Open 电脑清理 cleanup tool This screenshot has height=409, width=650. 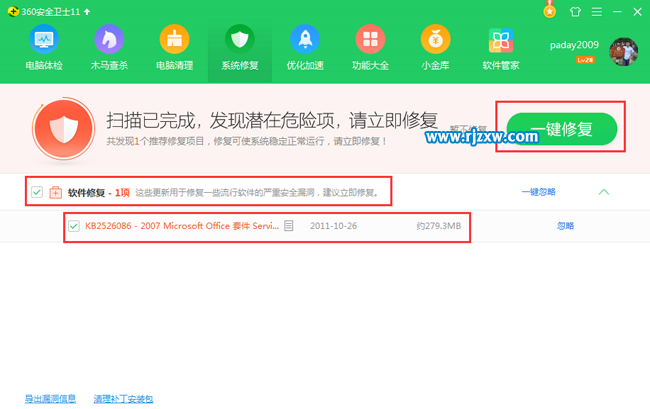pyautogui.click(x=175, y=47)
